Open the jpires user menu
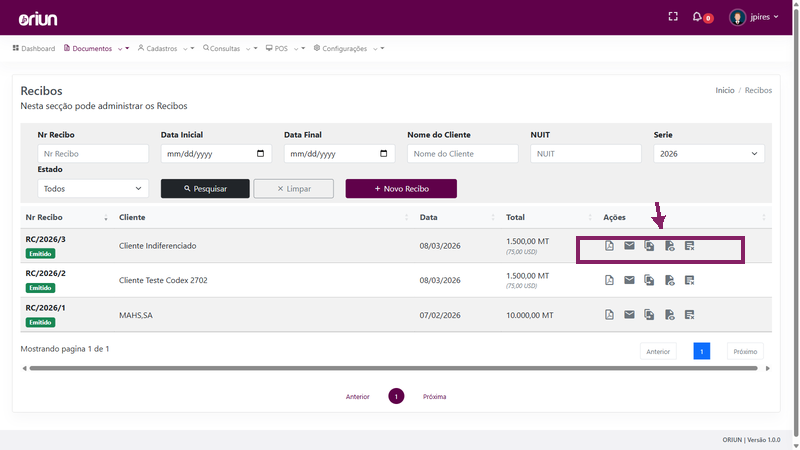Screen dimensions: 800x450 pos(754,17)
